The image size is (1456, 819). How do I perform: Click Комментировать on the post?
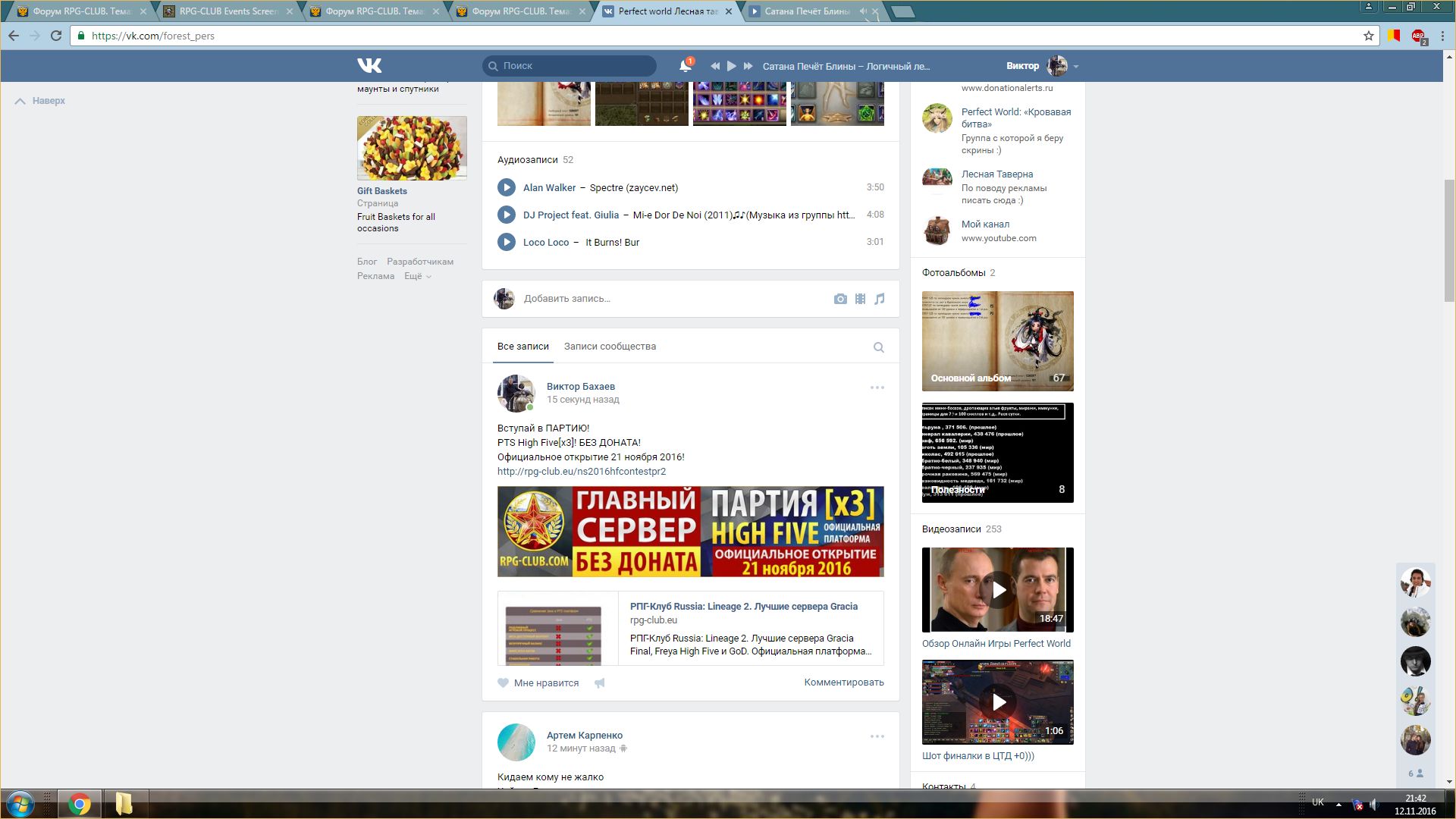[844, 682]
